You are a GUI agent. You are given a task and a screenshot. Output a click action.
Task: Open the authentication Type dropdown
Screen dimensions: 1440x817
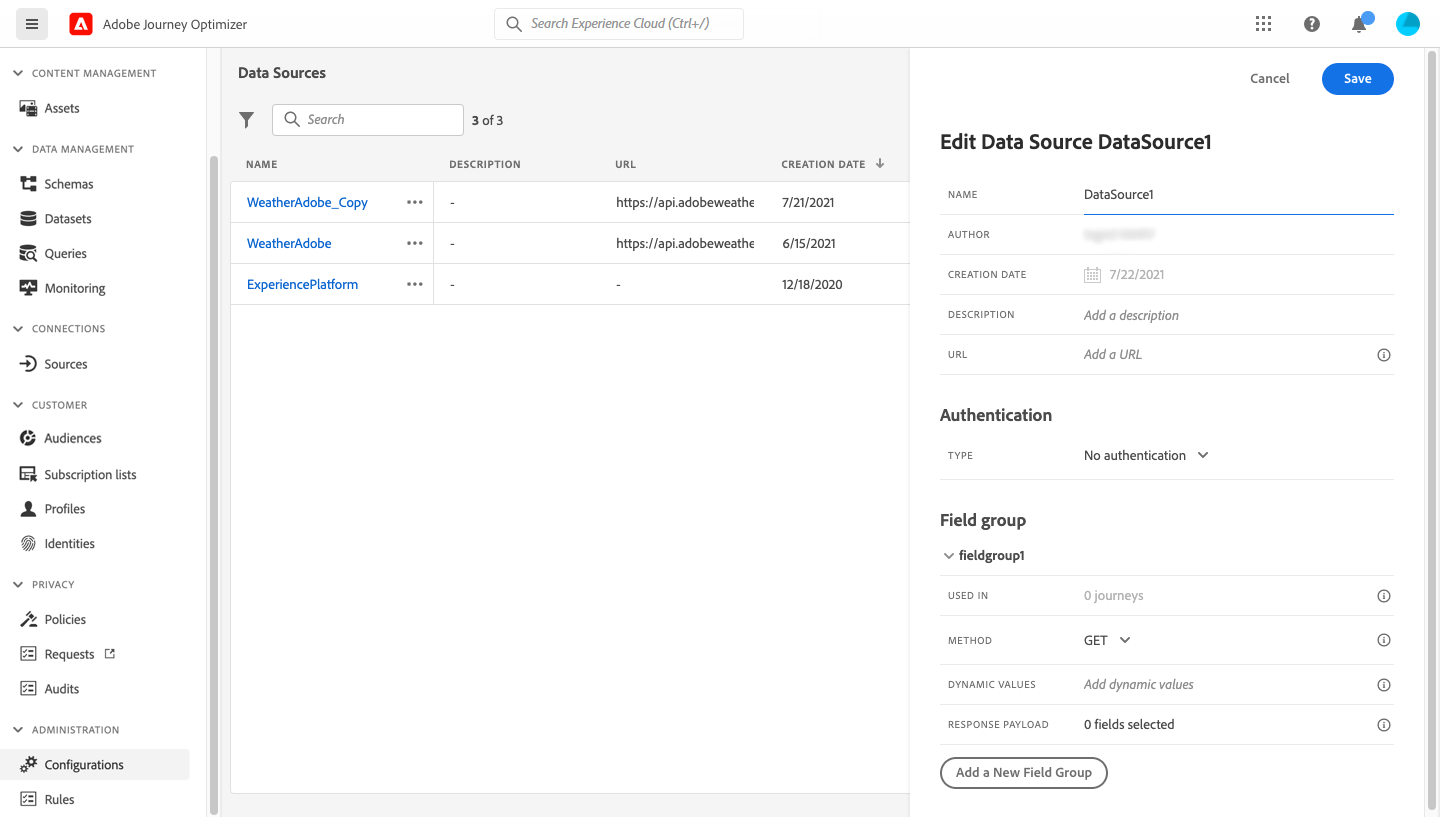click(1146, 455)
